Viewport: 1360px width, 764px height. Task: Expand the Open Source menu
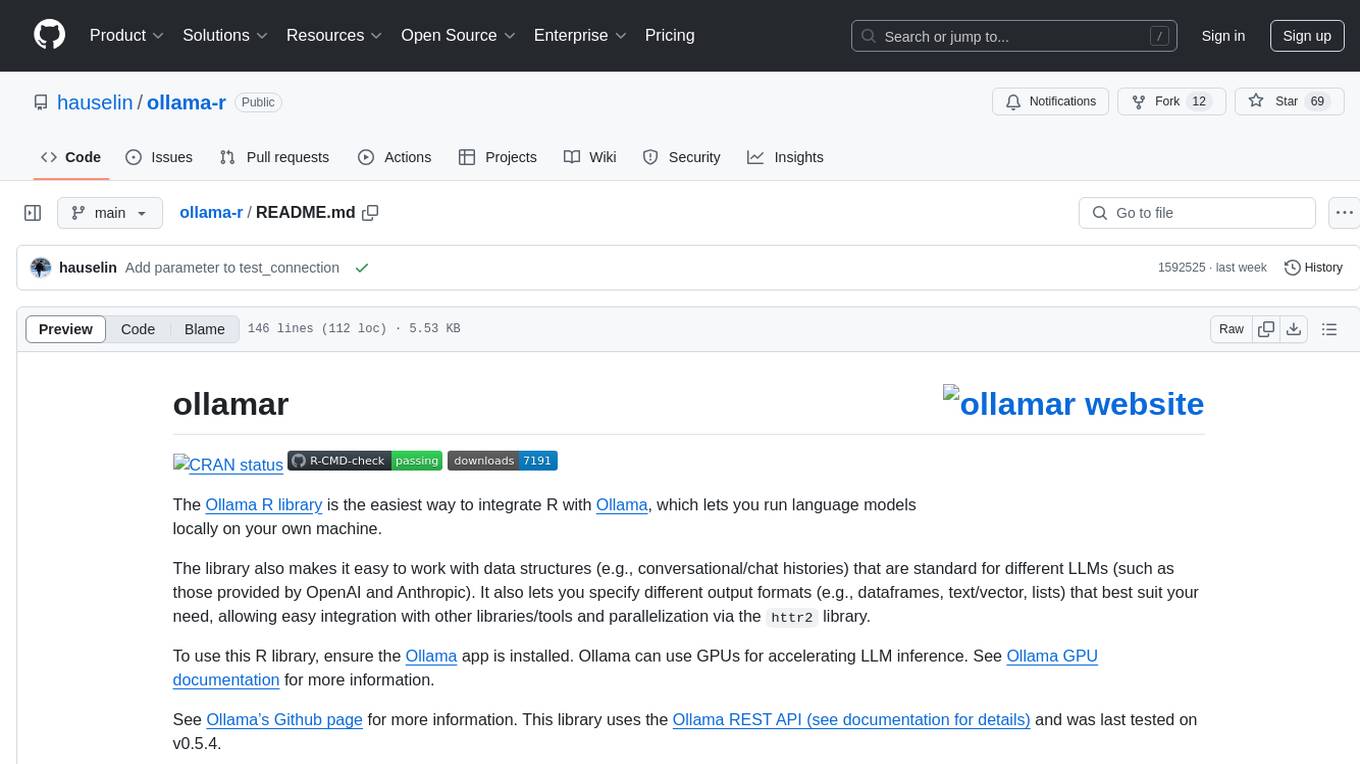pyautogui.click(x=458, y=35)
